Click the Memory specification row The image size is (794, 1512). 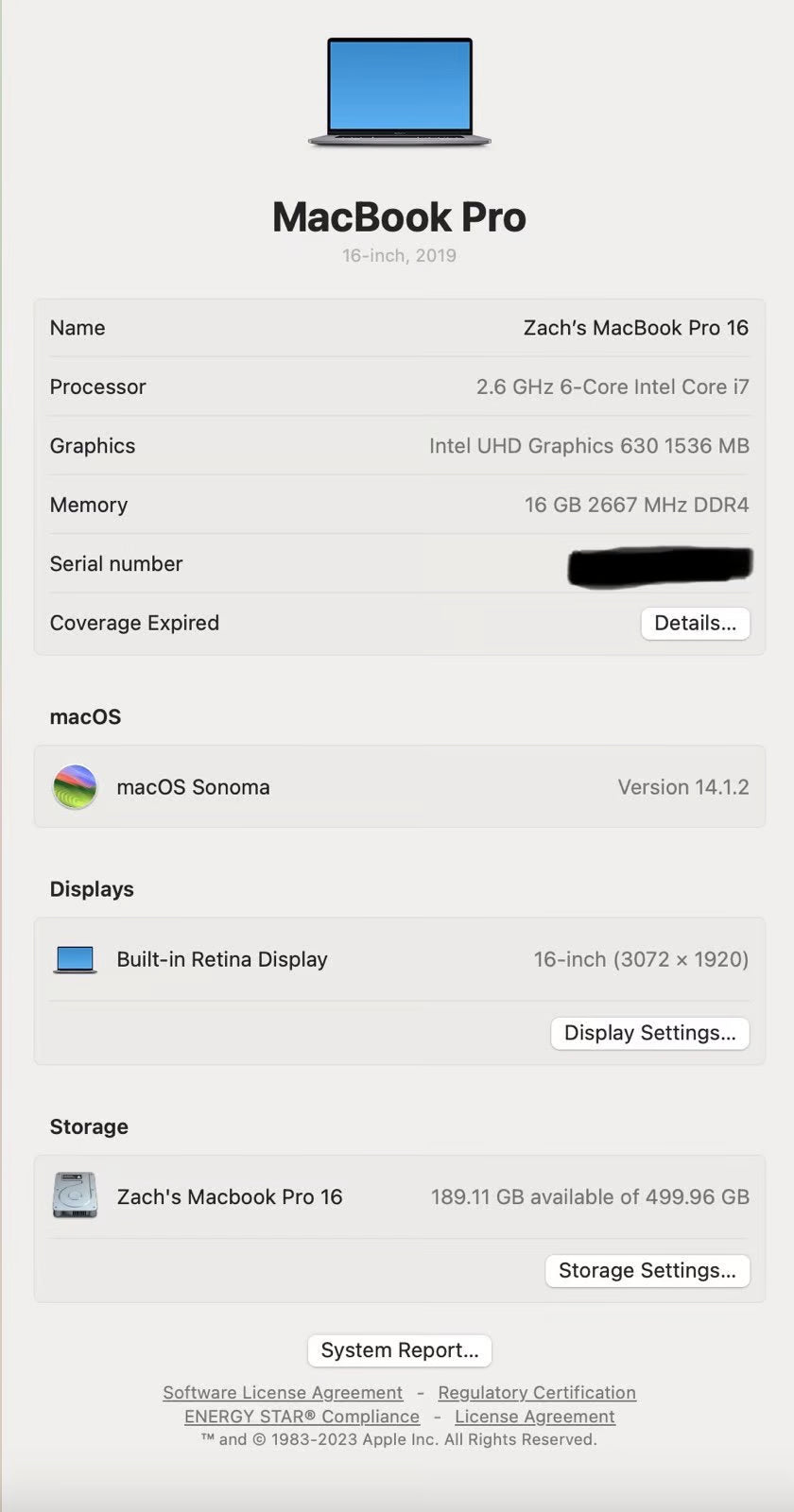click(636, 505)
